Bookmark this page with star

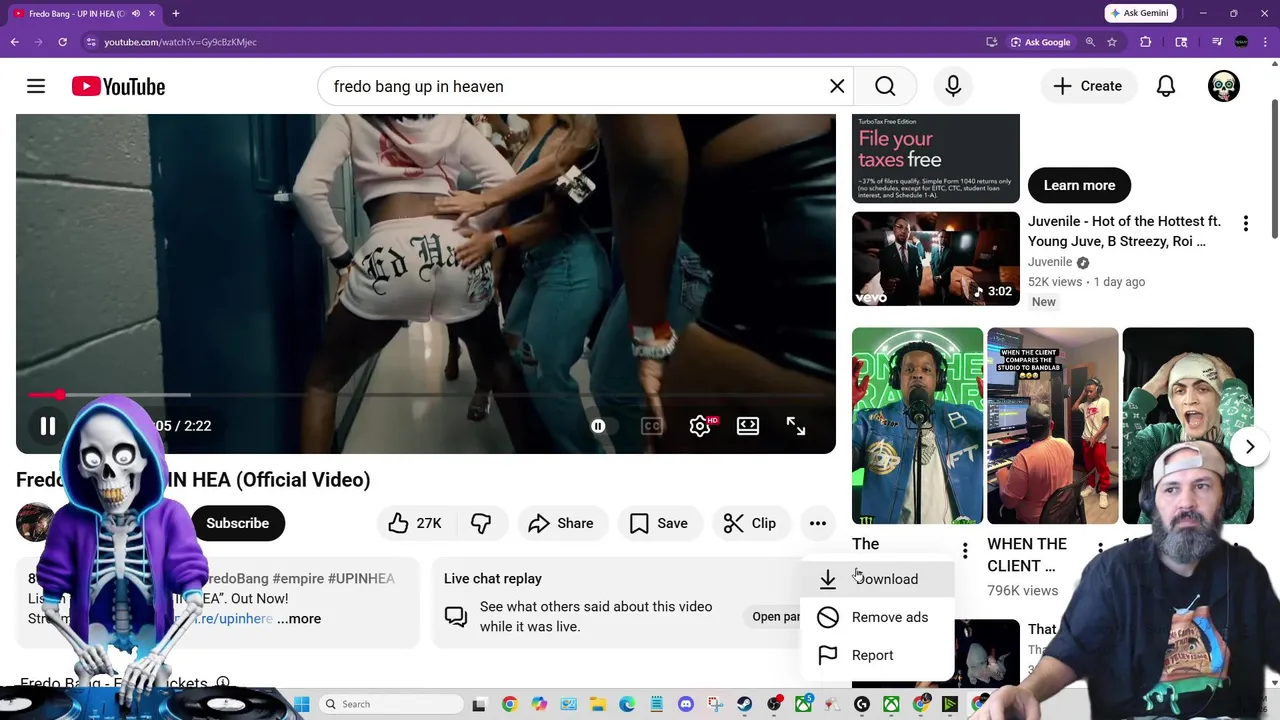(x=1112, y=42)
